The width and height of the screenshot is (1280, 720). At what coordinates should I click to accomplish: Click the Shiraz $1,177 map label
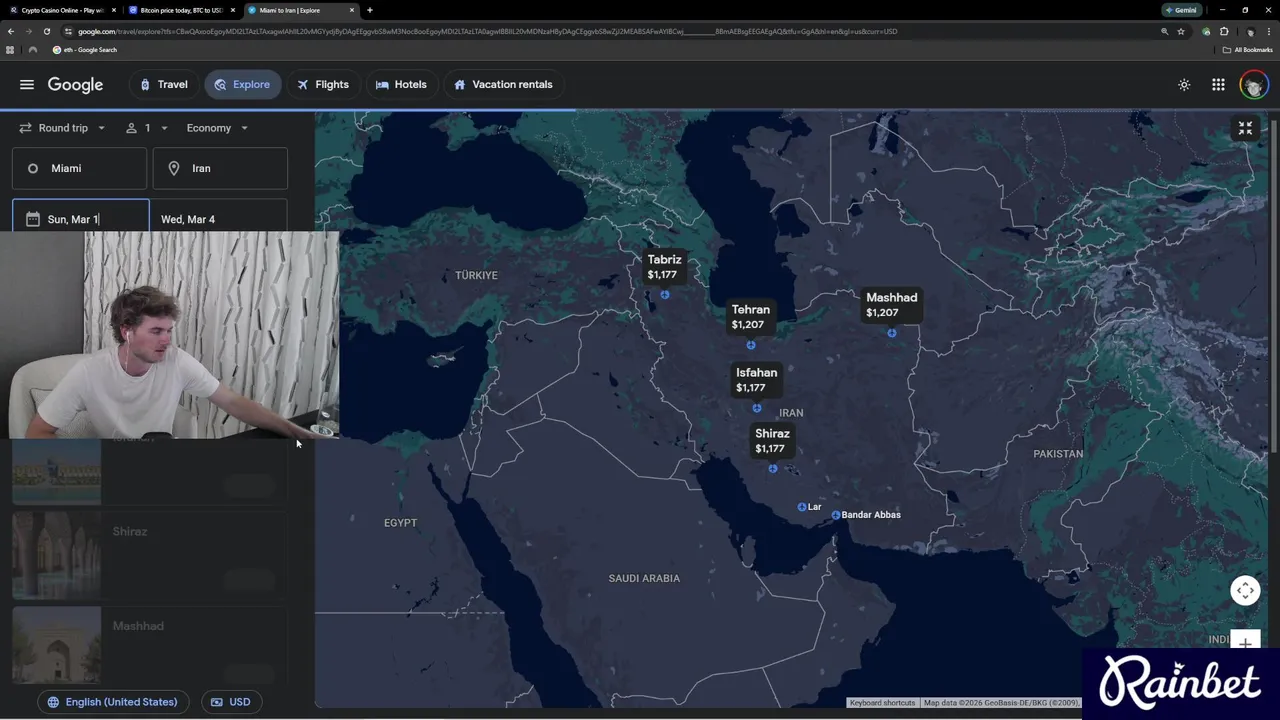pyautogui.click(x=772, y=441)
